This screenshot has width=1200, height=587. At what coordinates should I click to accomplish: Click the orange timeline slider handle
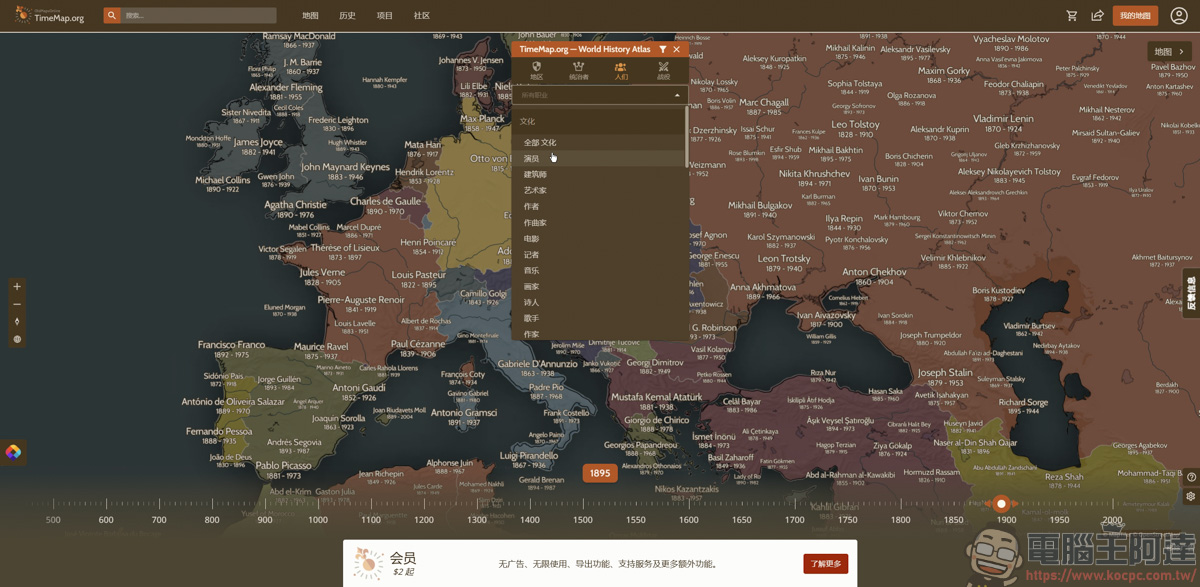coord(1001,504)
